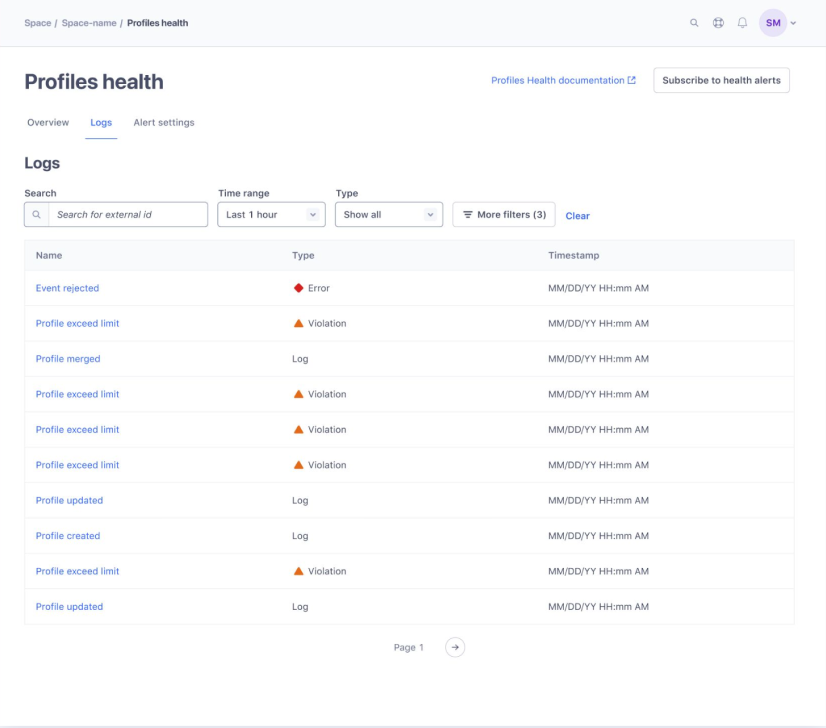Click the SM user avatar
Image resolution: width=826 pixels, height=728 pixels.
click(773, 23)
